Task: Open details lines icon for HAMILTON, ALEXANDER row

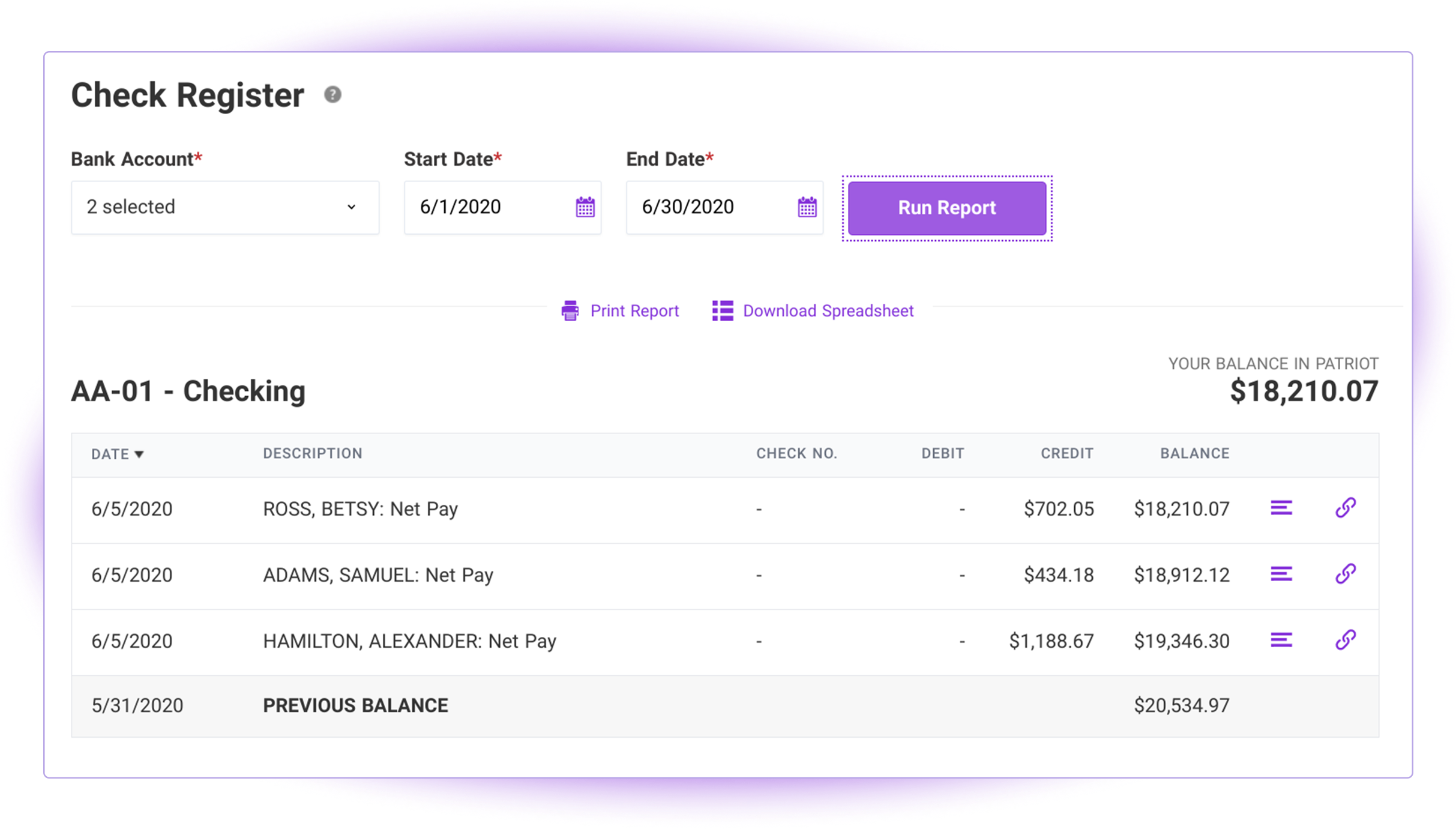Action: click(1281, 641)
